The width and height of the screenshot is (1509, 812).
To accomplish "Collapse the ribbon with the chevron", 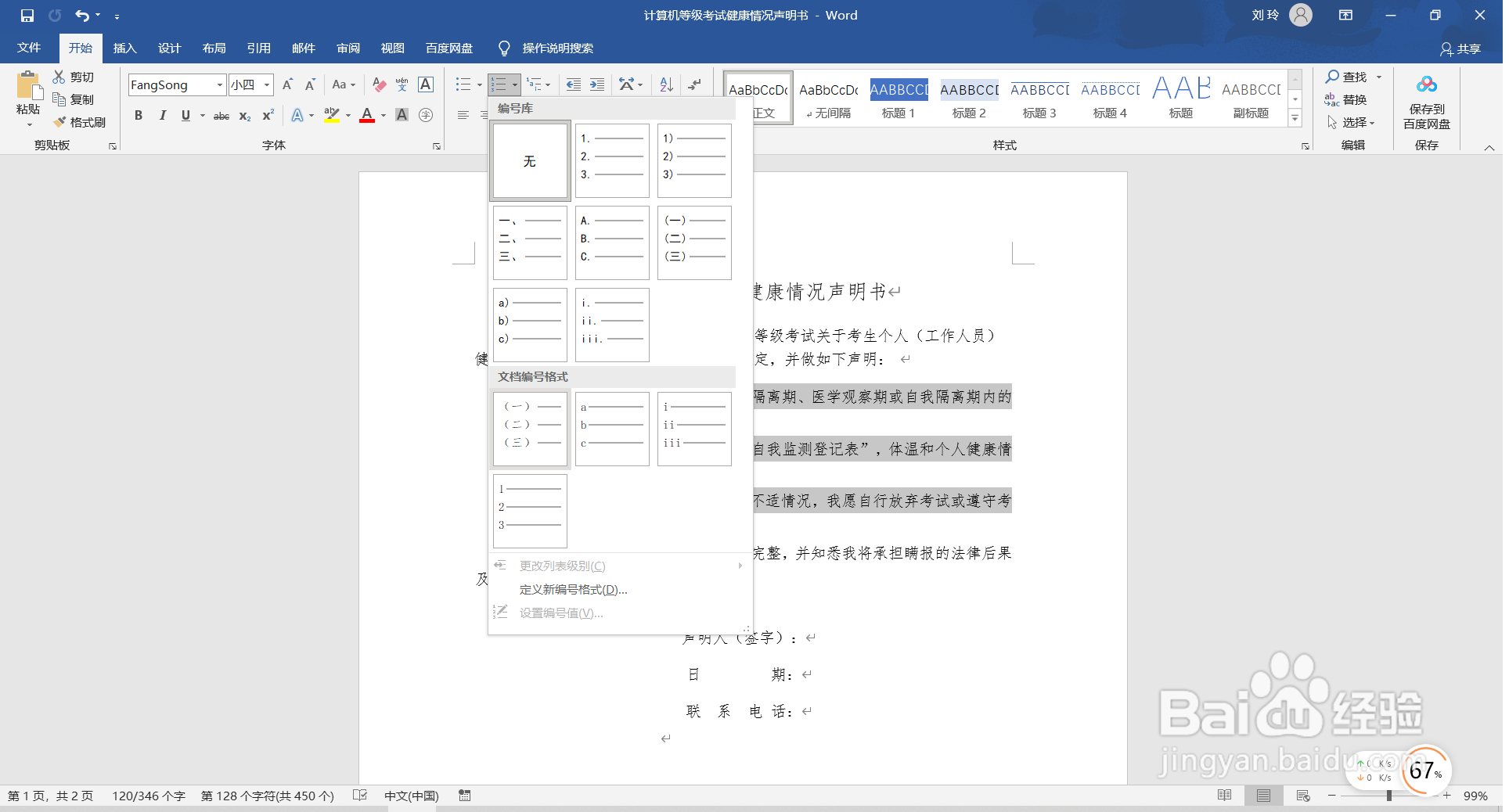I will point(1489,147).
